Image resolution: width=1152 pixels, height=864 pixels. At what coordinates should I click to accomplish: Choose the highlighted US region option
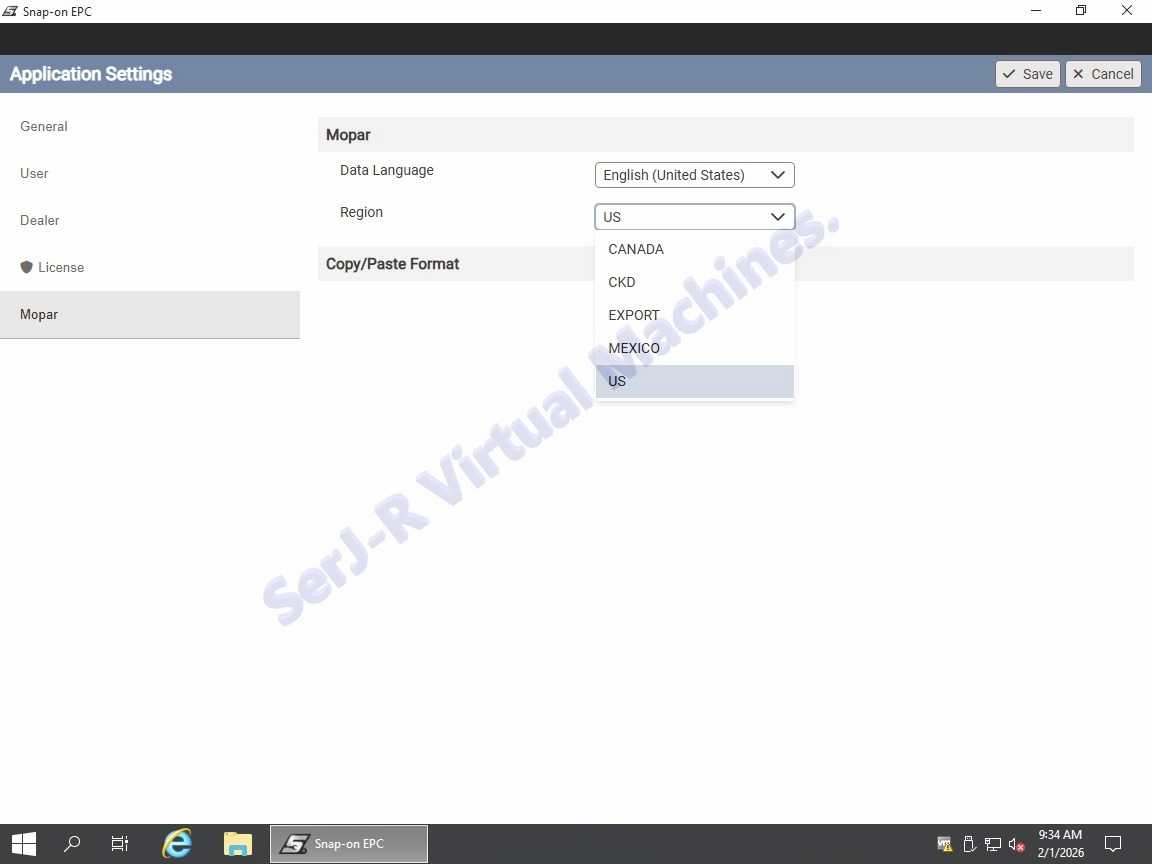[617, 381]
